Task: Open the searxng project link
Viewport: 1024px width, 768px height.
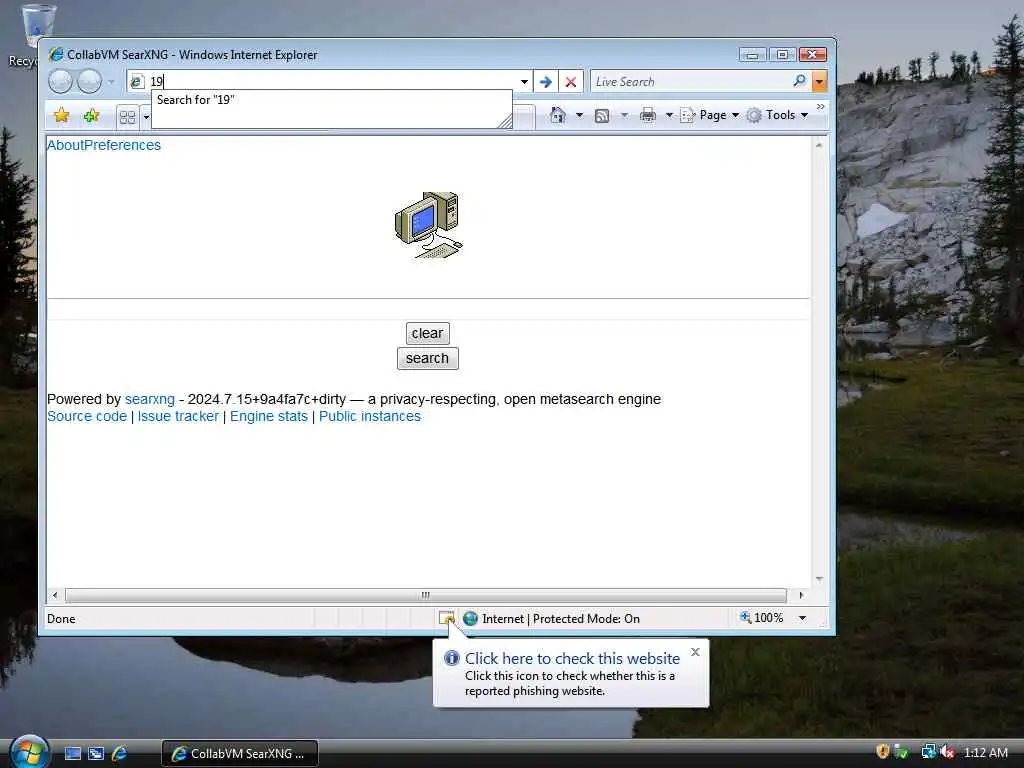Action: click(150, 399)
